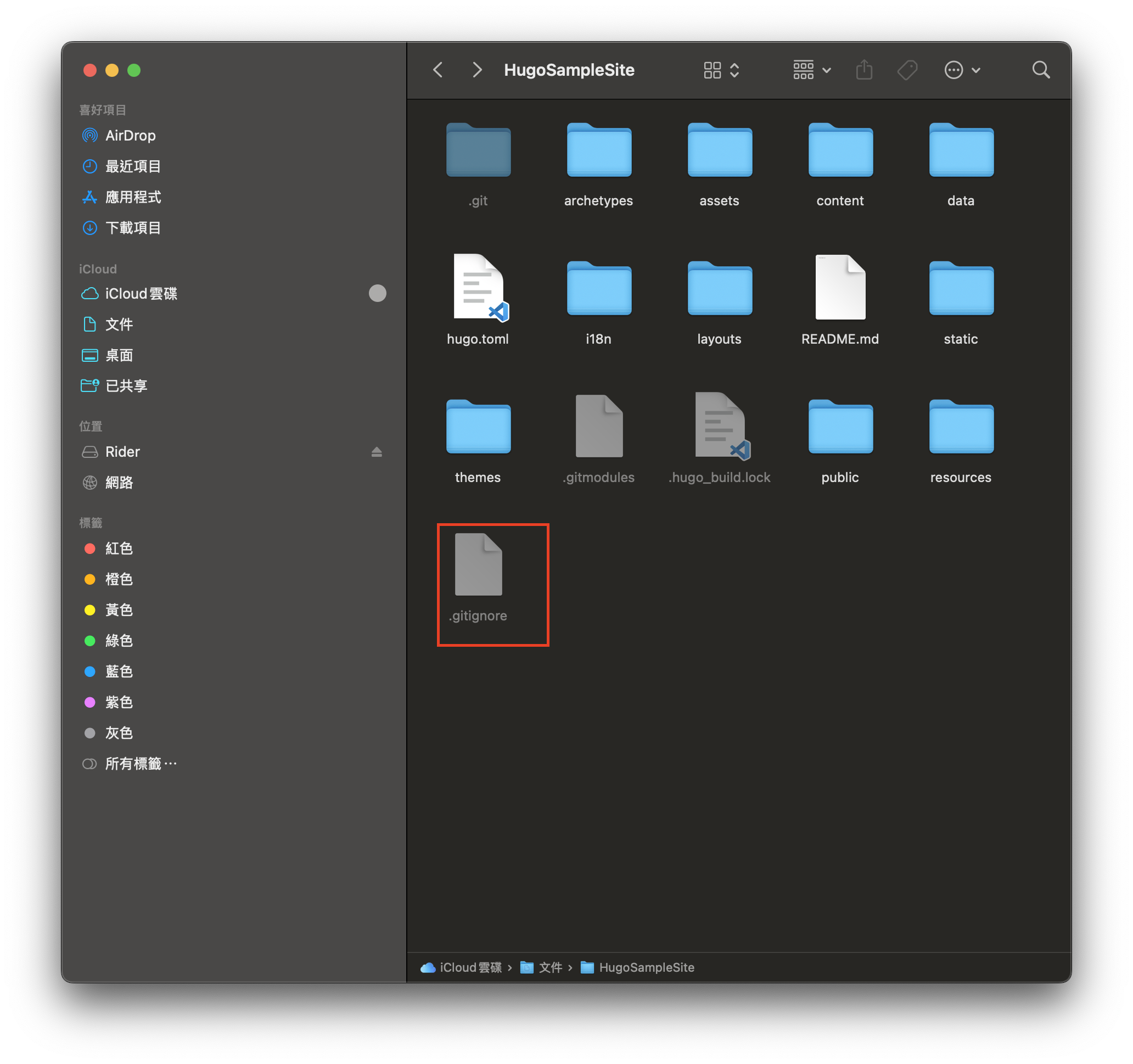
Task: Select the .hugo_build.lock file
Action: (x=719, y=439)
